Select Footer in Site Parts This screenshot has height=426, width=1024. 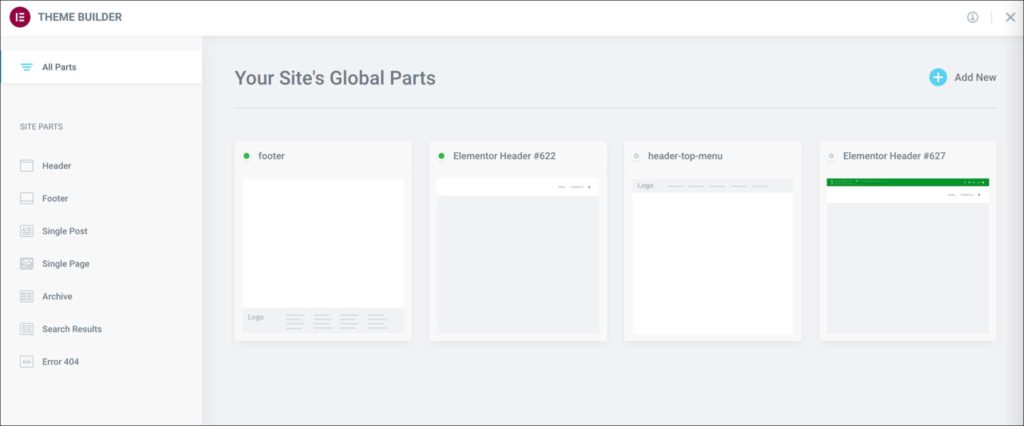pyautogui.click(x=55, y=199)
